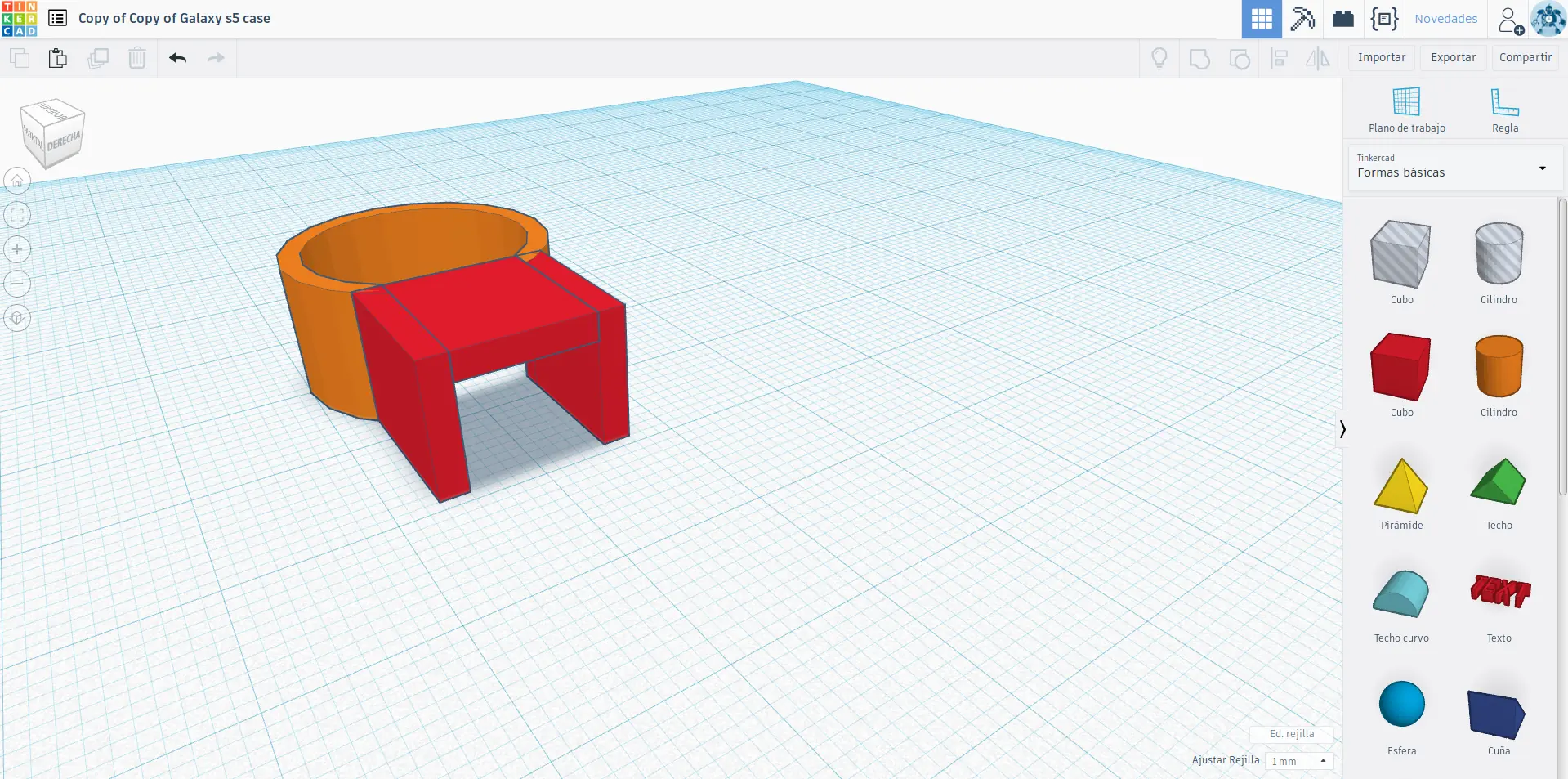Click the Delete trash can icon
Screen dimensions: 1568x779
[x=137, y=58]
